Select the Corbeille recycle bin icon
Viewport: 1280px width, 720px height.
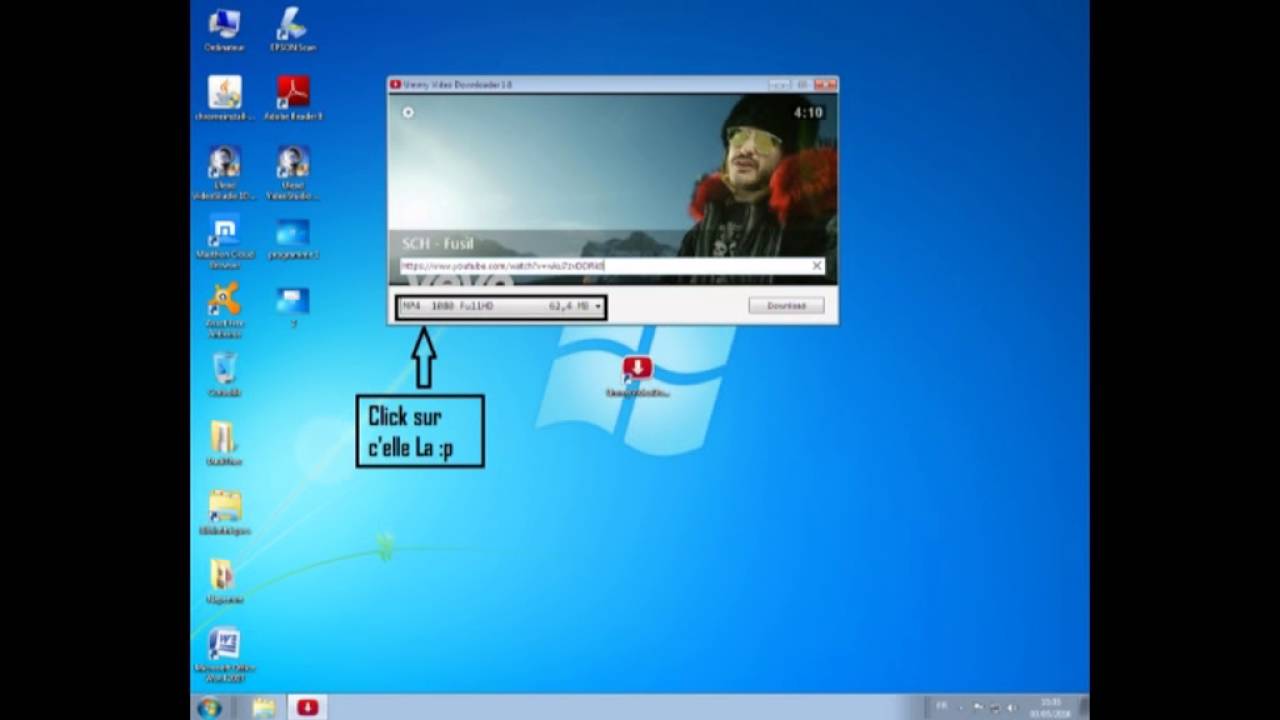224,374
